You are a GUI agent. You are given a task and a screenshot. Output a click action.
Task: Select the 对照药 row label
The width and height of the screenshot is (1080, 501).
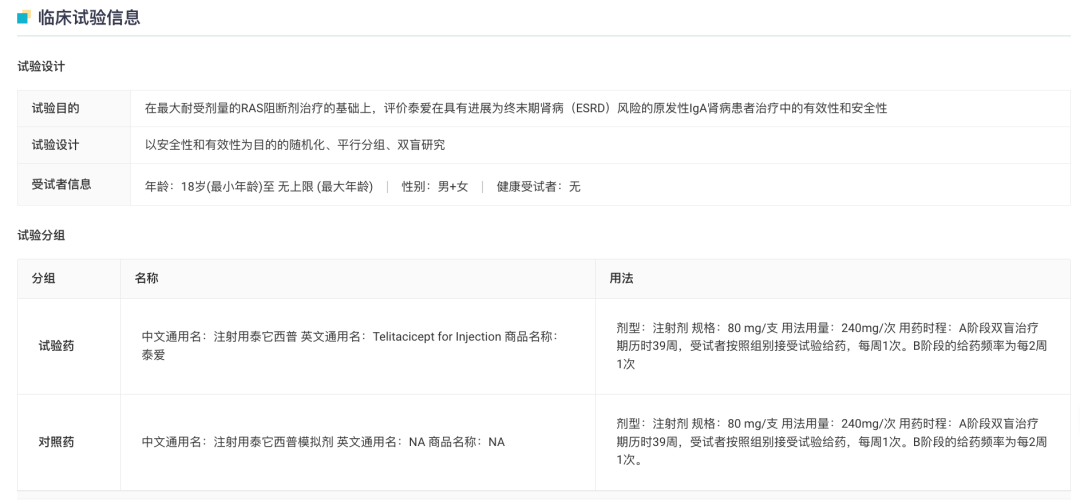pyautogui.click(x=56, y=441)
